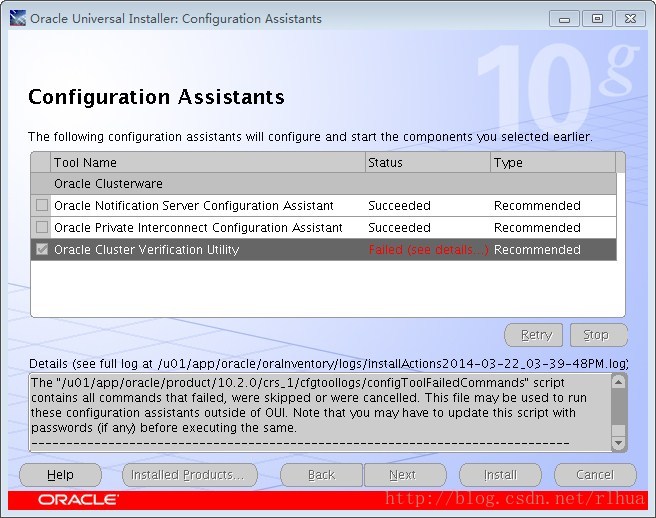Click the Status column header

(428, 162)
